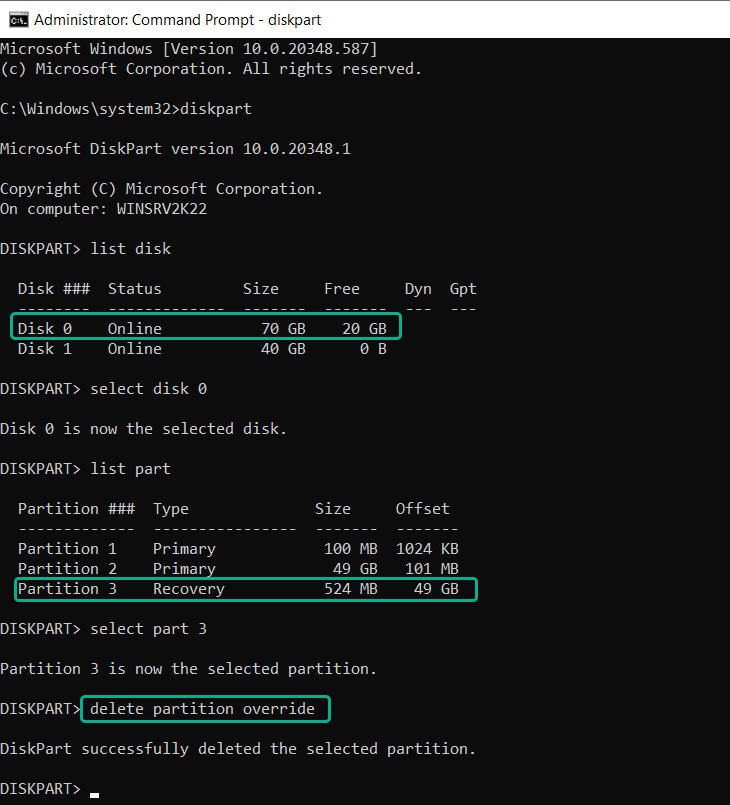Click the 'Type' column header

point(171,509)
